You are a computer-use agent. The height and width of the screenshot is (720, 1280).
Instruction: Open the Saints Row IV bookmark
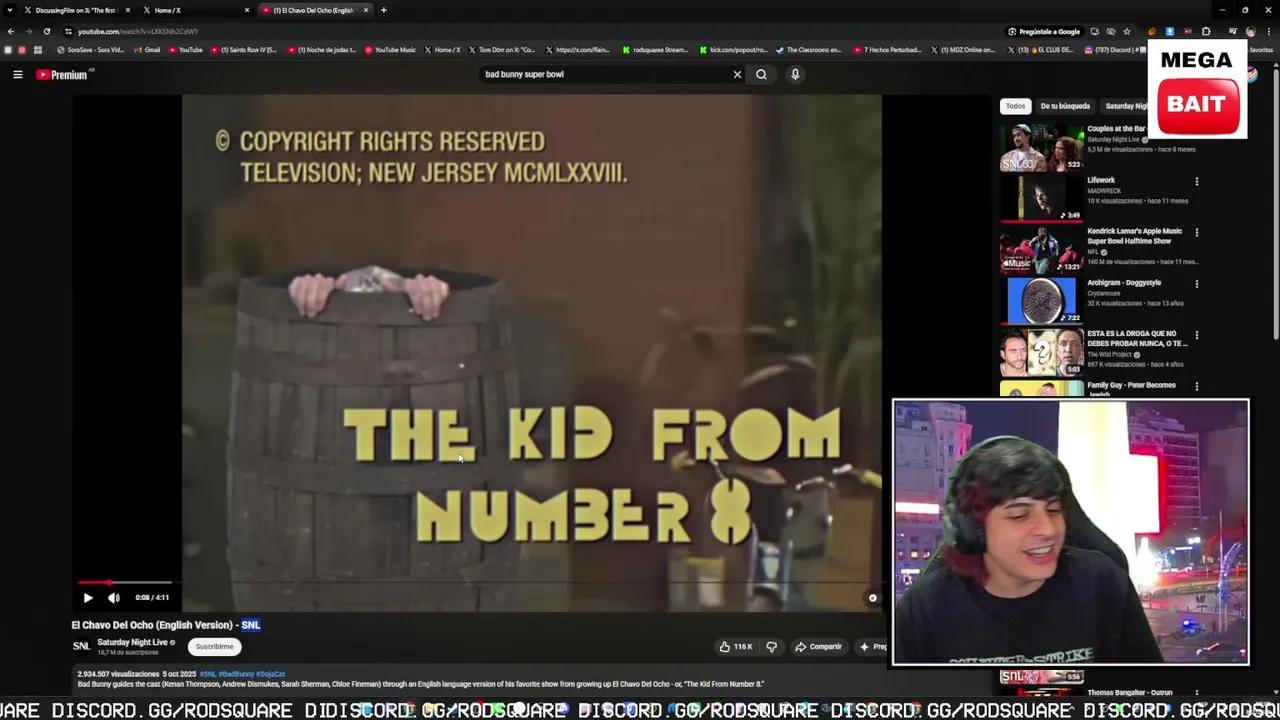click(x=244, y=50)
